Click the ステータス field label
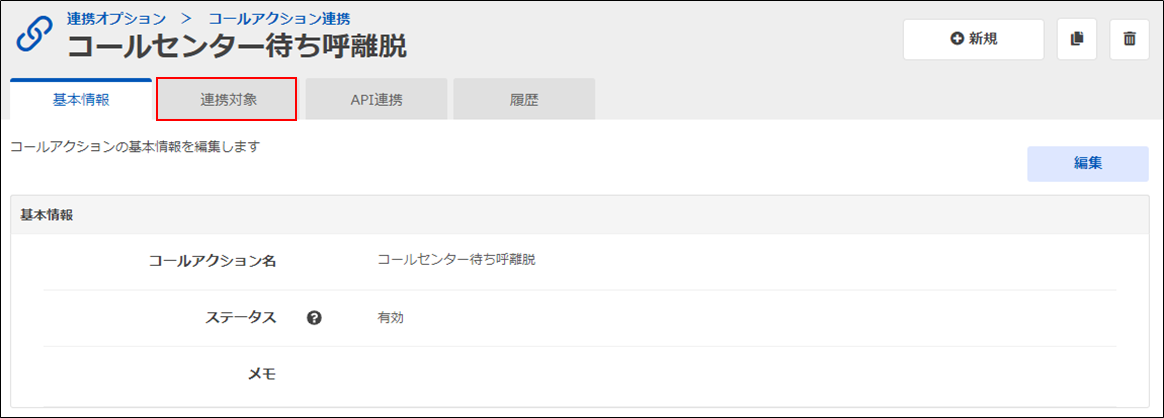 click(239, 318)
